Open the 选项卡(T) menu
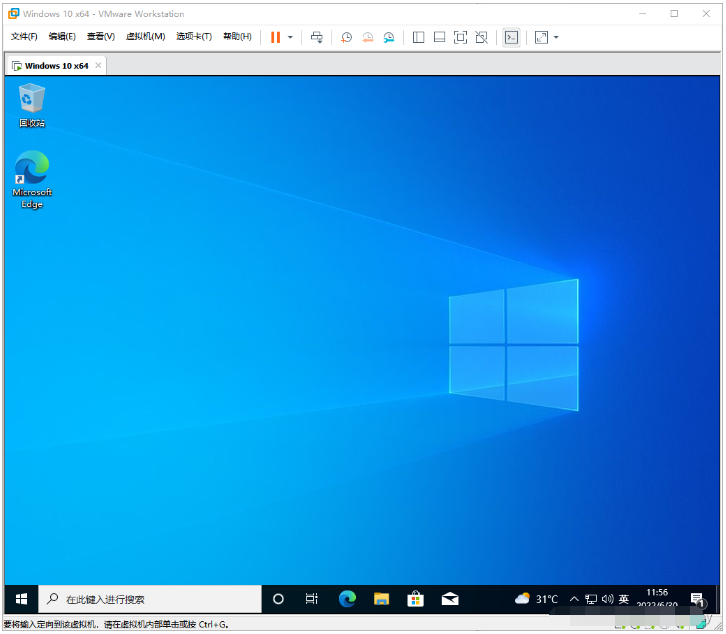Viewport: 726px width, 634px height. click(194, 37)
